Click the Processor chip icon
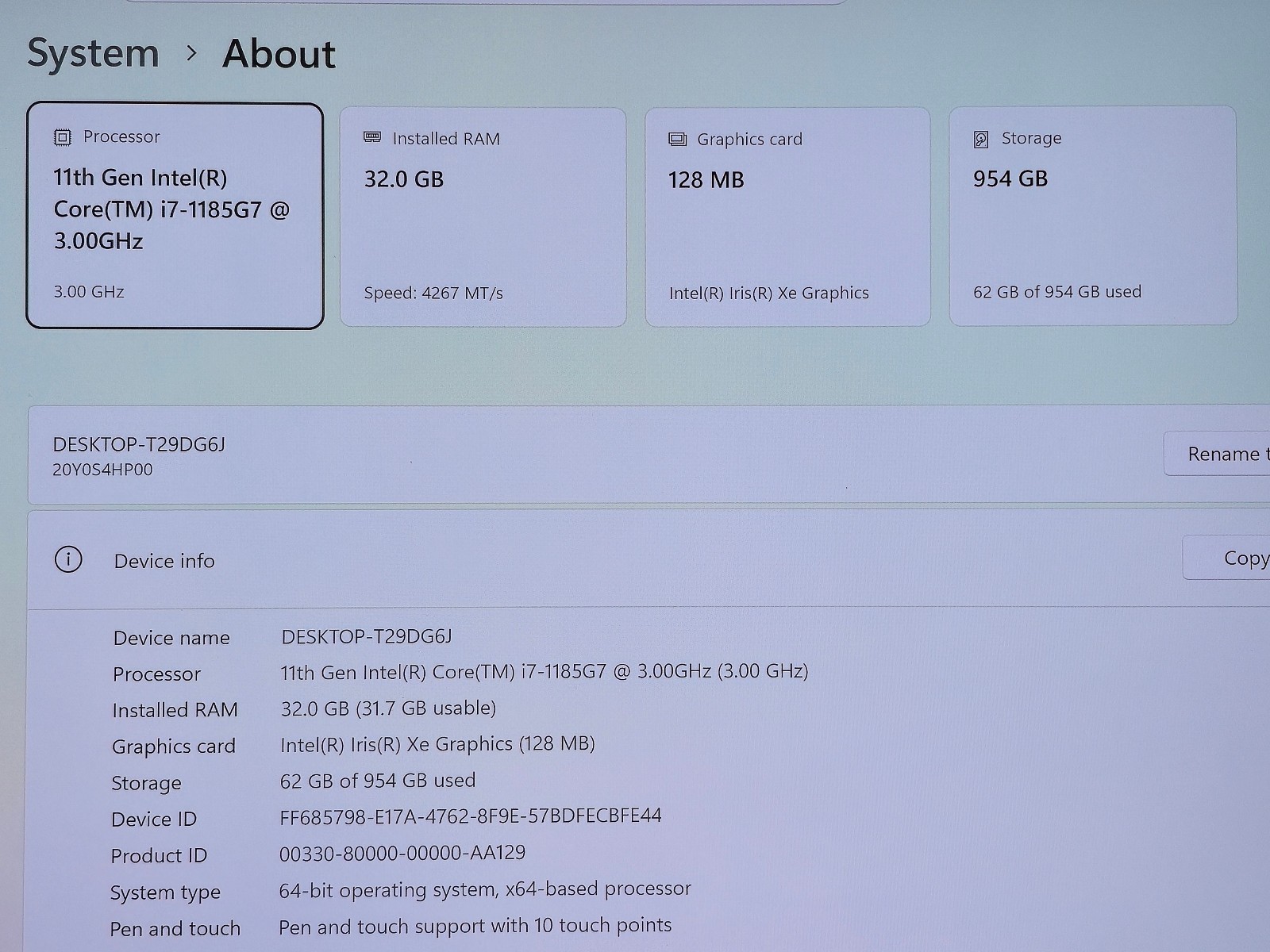The width and height of the screenshot is (1270, 952). pyautogui.click(x=63, y=137)
